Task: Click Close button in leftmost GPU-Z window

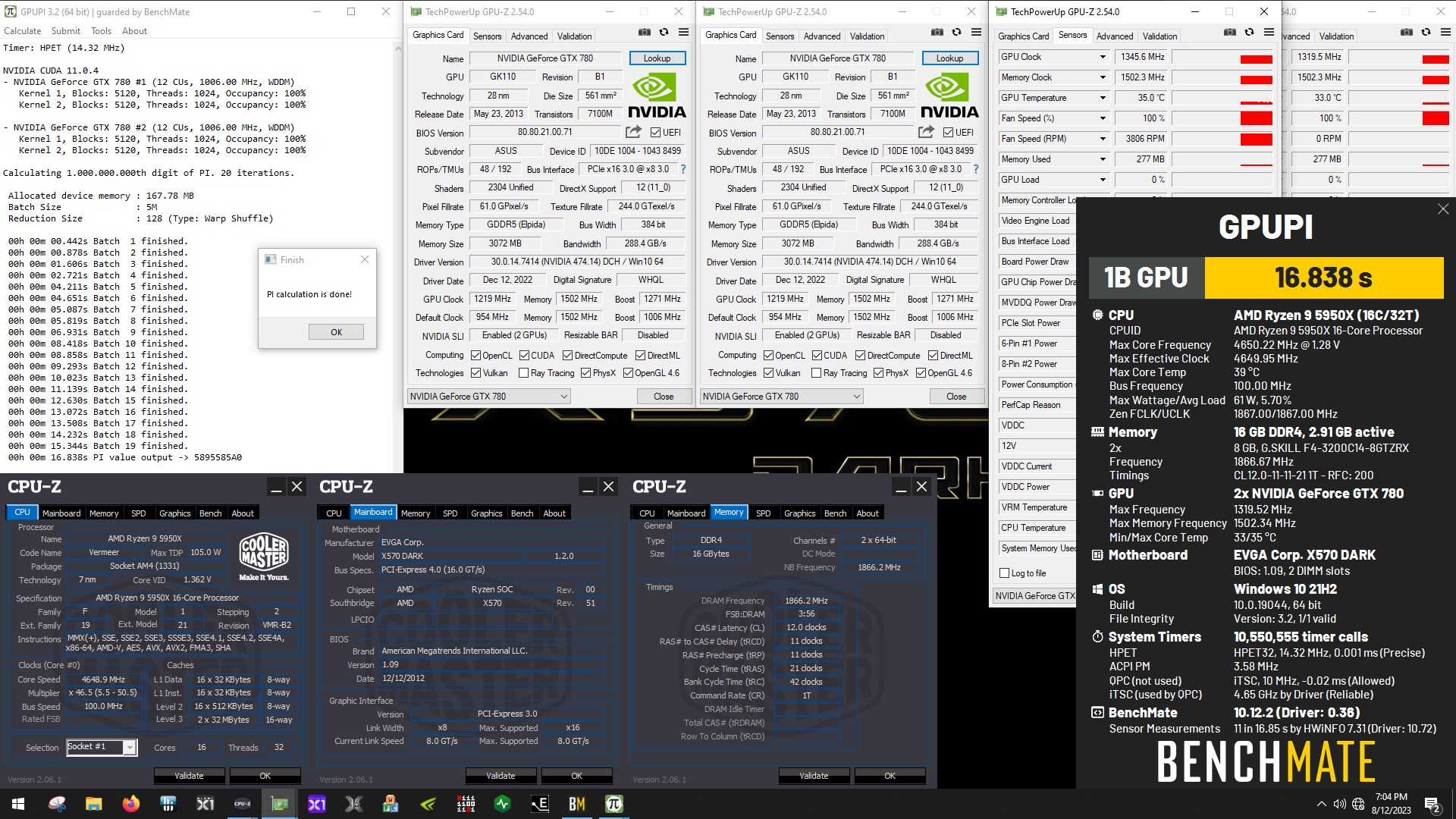Action: coord(664,397)
